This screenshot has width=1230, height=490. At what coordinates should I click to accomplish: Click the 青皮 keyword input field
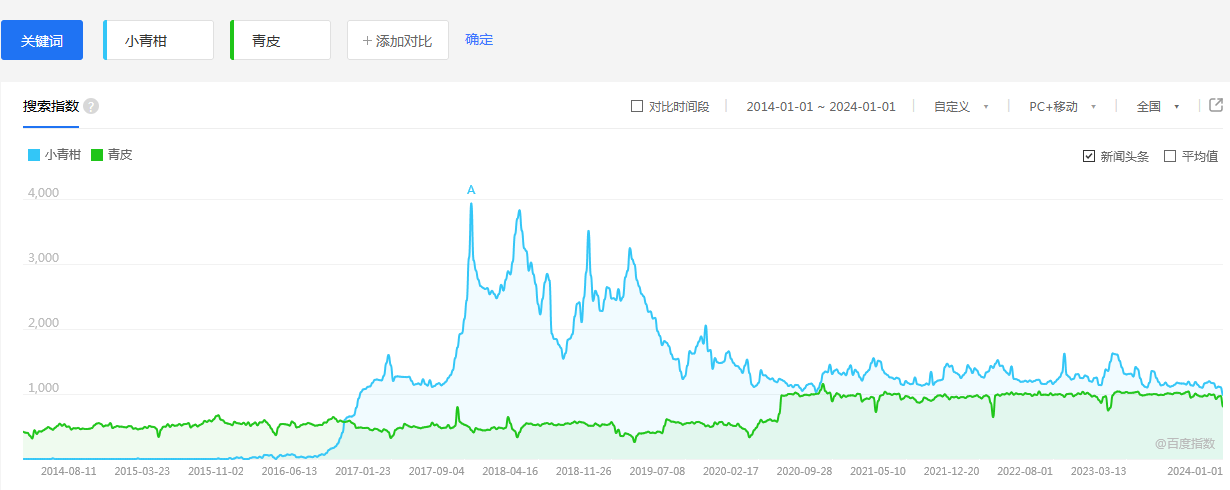pyautogui.click(x=282, y=41)
